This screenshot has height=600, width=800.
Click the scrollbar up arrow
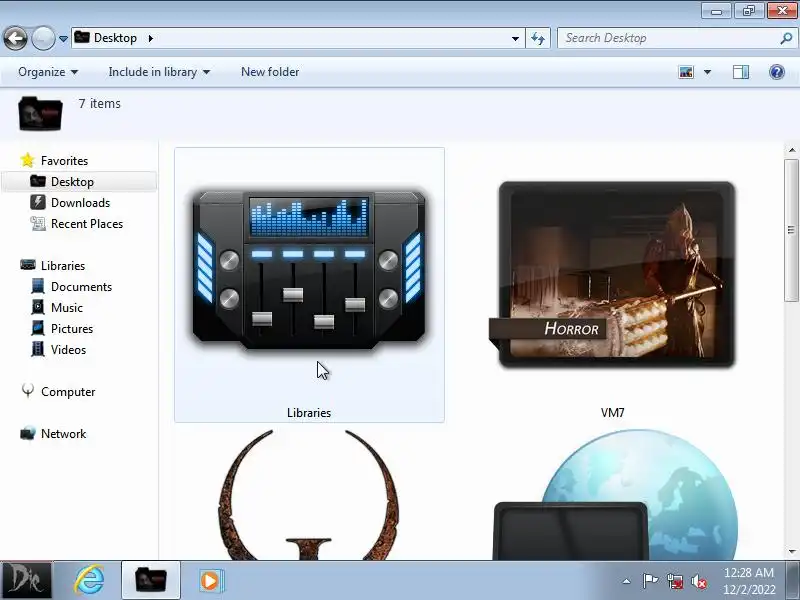pyautogui.click(x=792, y=150)
